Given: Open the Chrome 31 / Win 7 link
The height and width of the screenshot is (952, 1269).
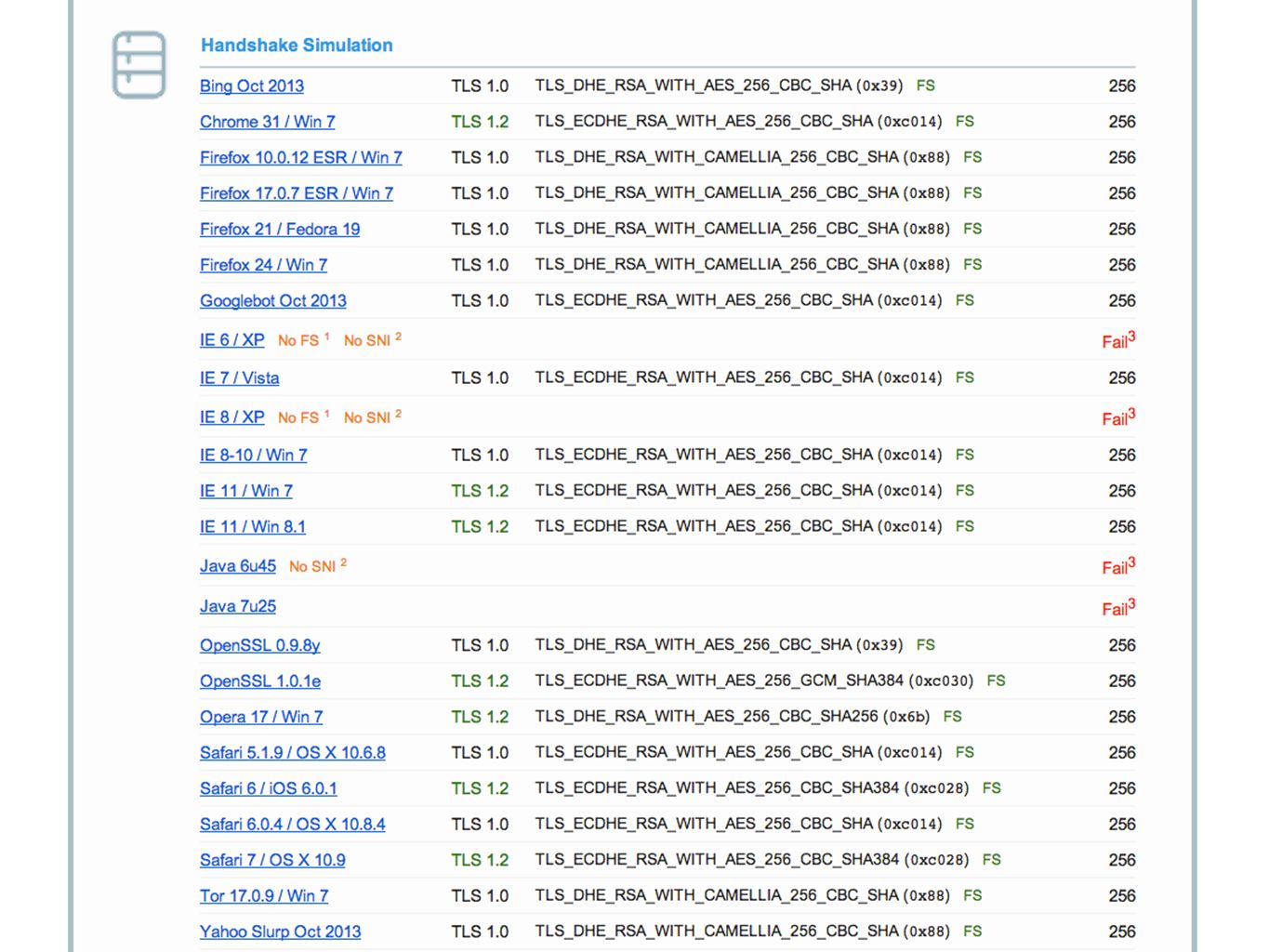Looking at the screenshot, I should click(268, 122).
